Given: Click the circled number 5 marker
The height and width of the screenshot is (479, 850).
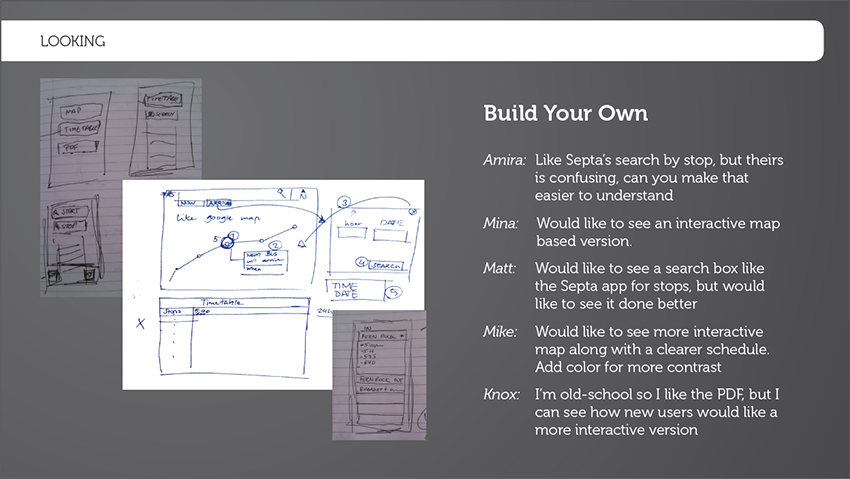Looking at the screenshot, I should 395,292.
